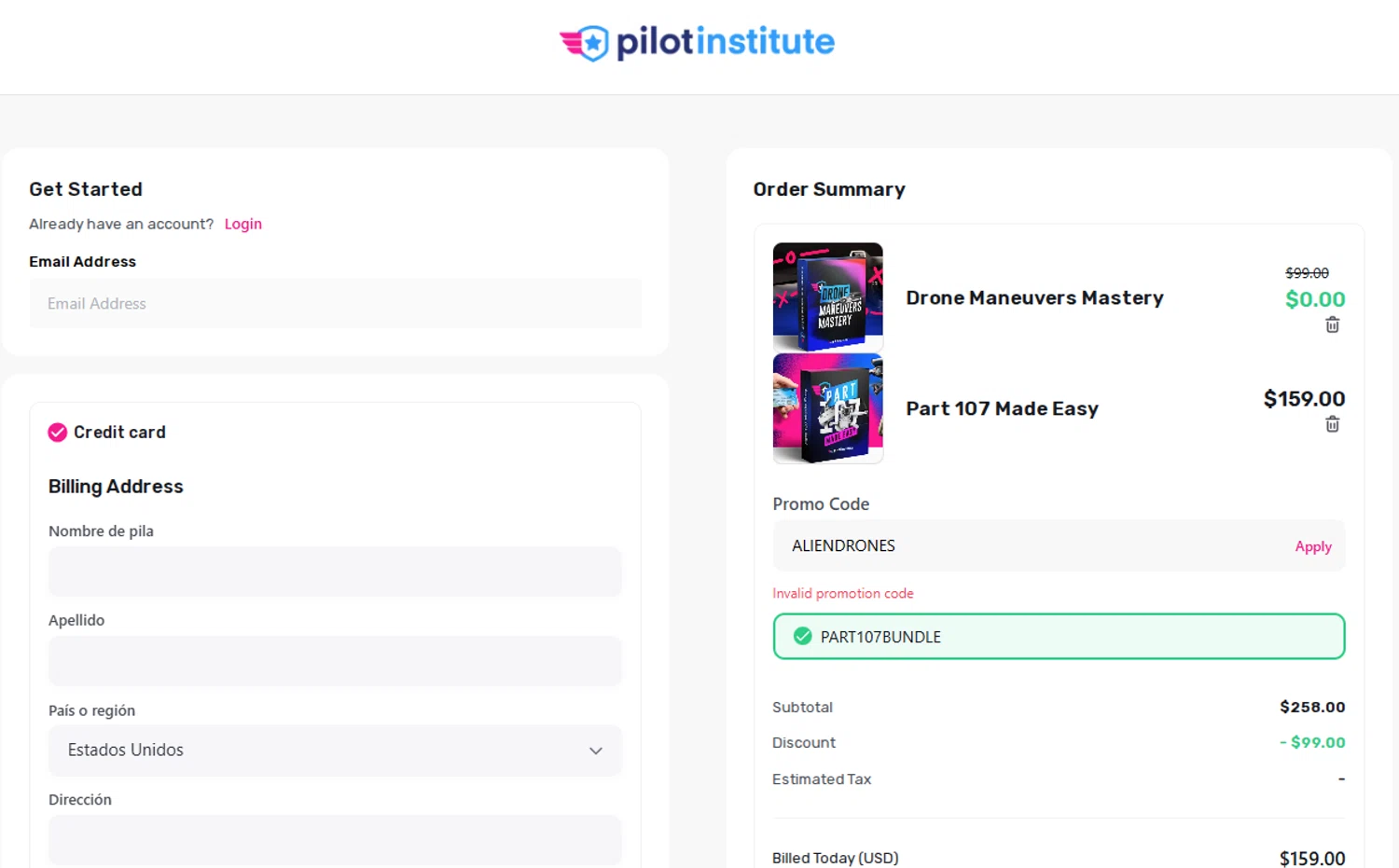Focus the Email Address field

[x=335, y=303]
